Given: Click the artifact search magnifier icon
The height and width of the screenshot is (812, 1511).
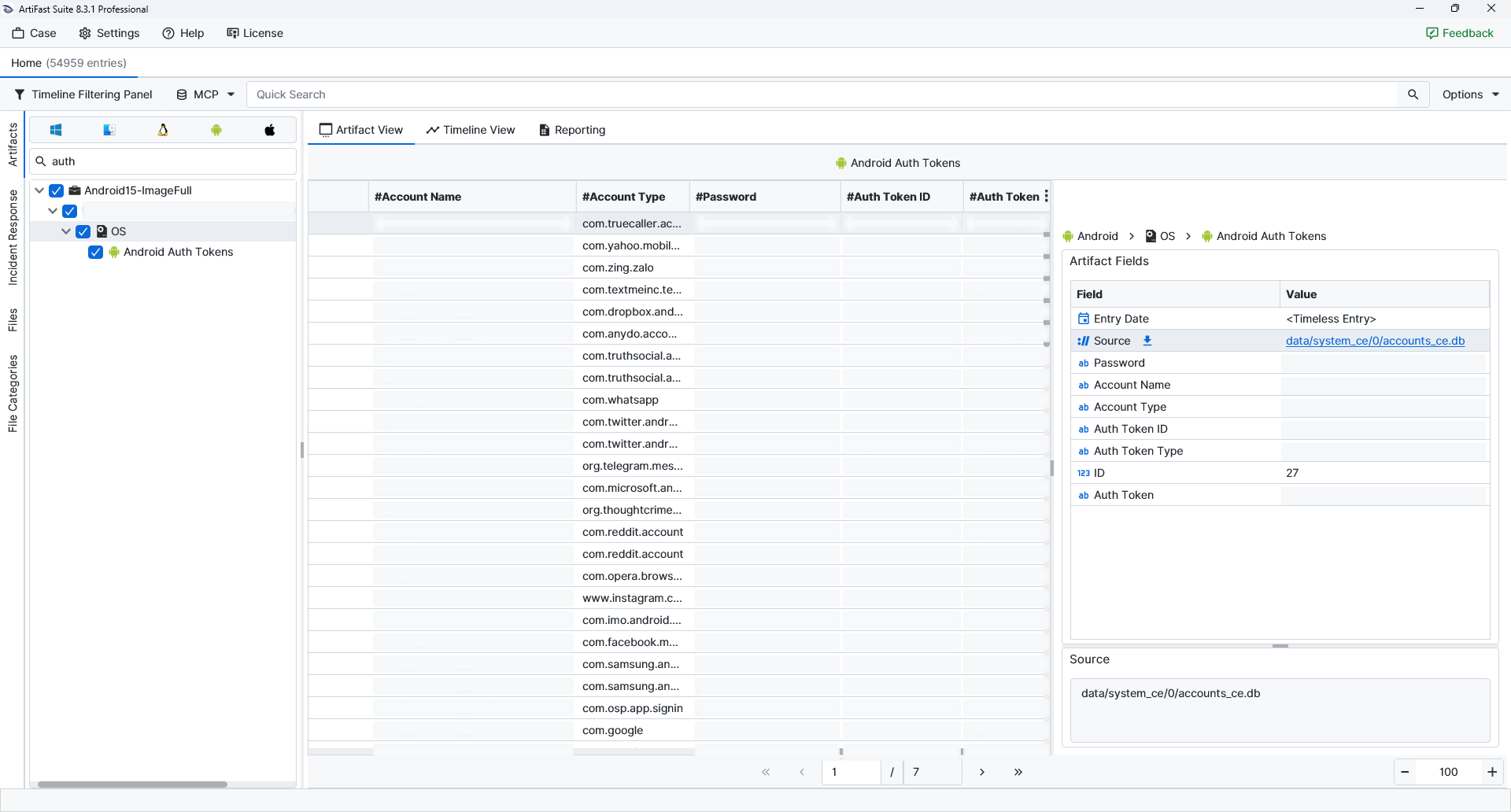Looking at the screenshot, I should click(41, 161).
